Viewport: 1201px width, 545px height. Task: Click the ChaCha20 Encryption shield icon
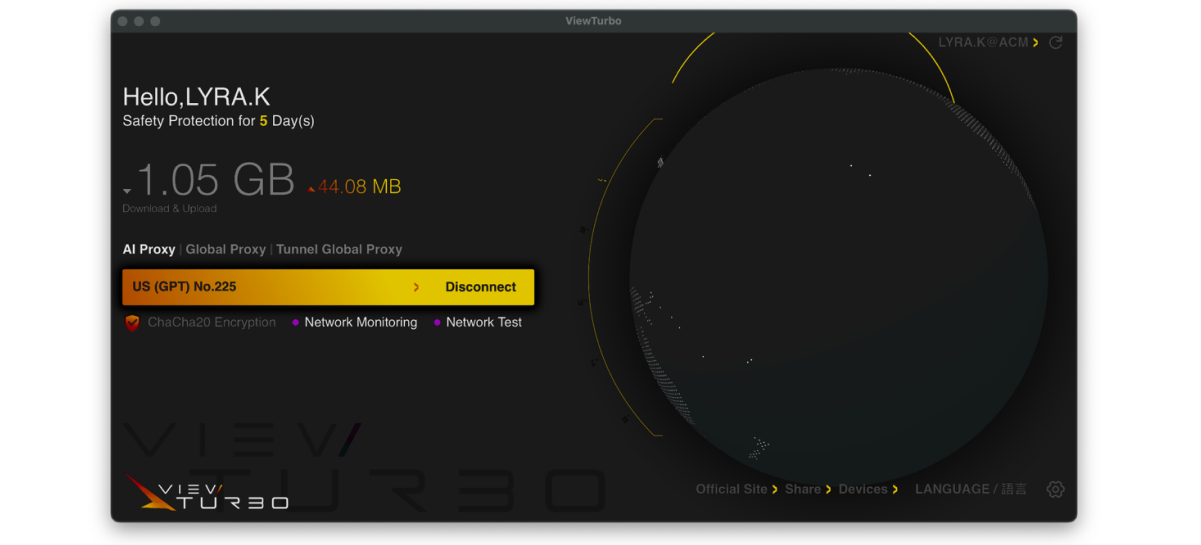[132, 322]
